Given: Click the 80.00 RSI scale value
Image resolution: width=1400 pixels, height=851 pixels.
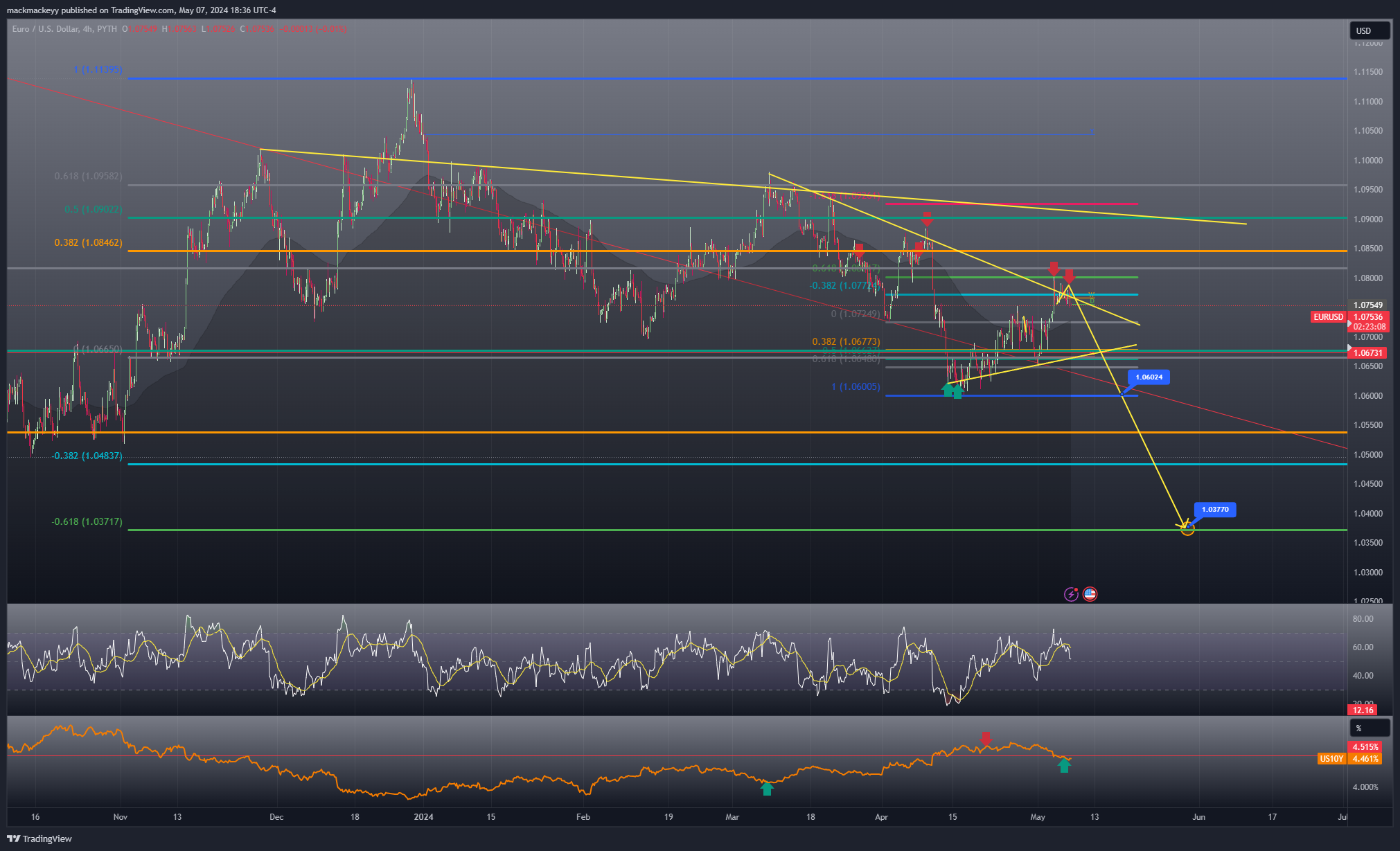Looking at the screenshot, I should 1363,619.
